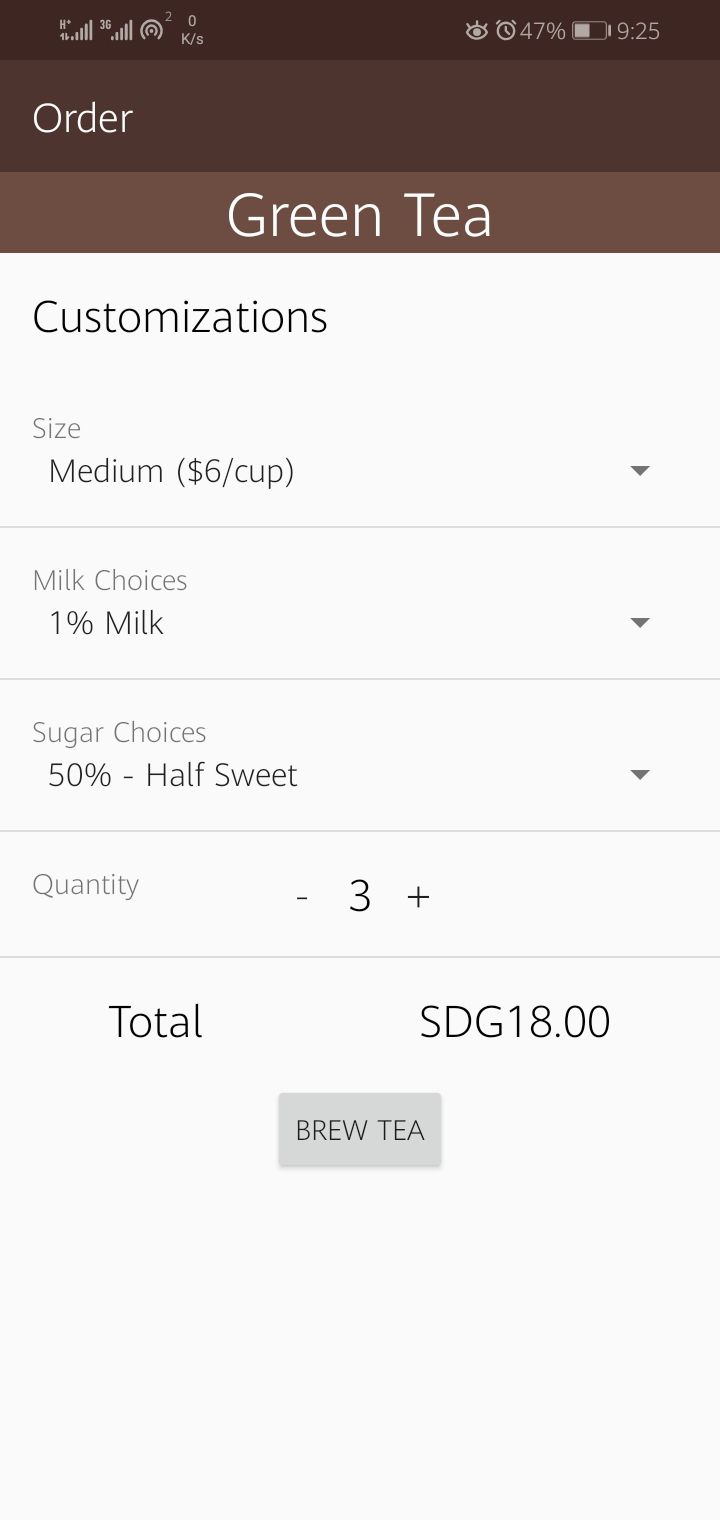
Task: Expand the Milk Choices dropdown arrow
Action: click(641, 622)
